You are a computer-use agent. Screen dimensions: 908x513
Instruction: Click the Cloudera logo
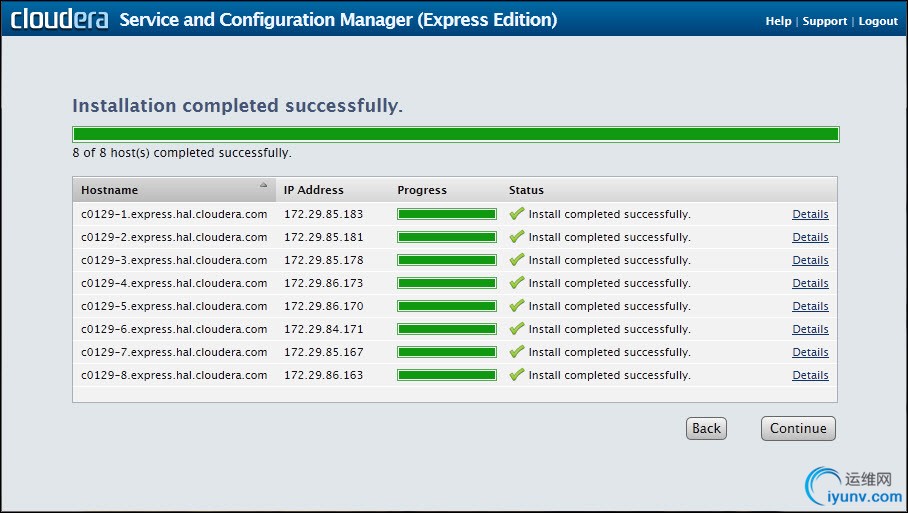point(59,19)
